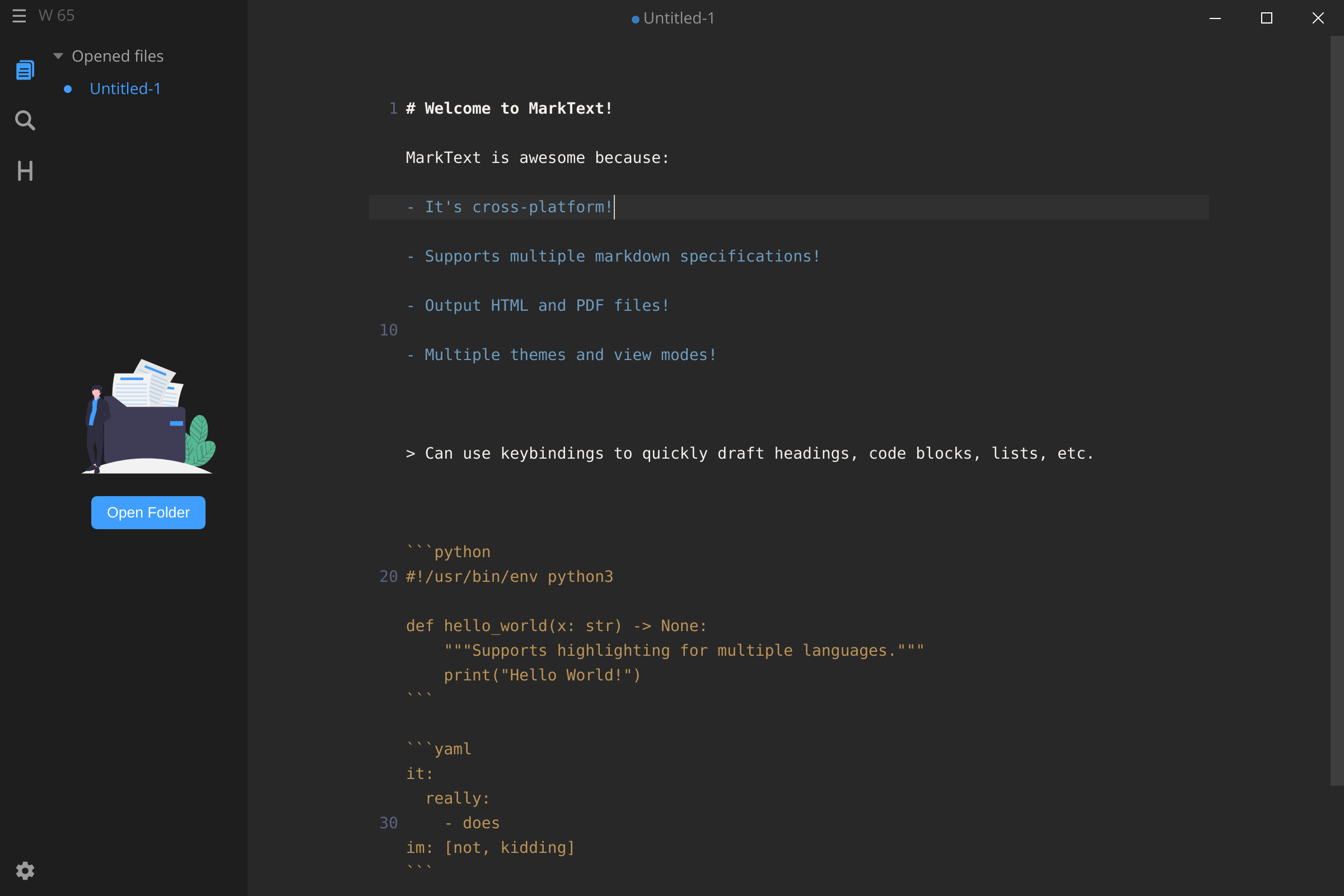Open the search panel with the magnifier icon
1344x896 pixels.
(25, 120)
